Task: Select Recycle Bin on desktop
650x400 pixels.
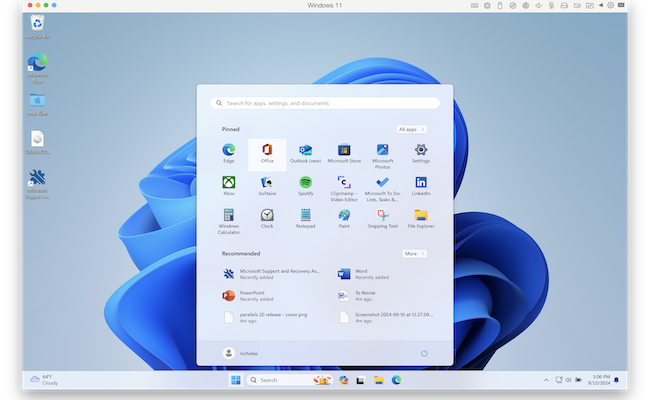Action: tap(37, 27)
